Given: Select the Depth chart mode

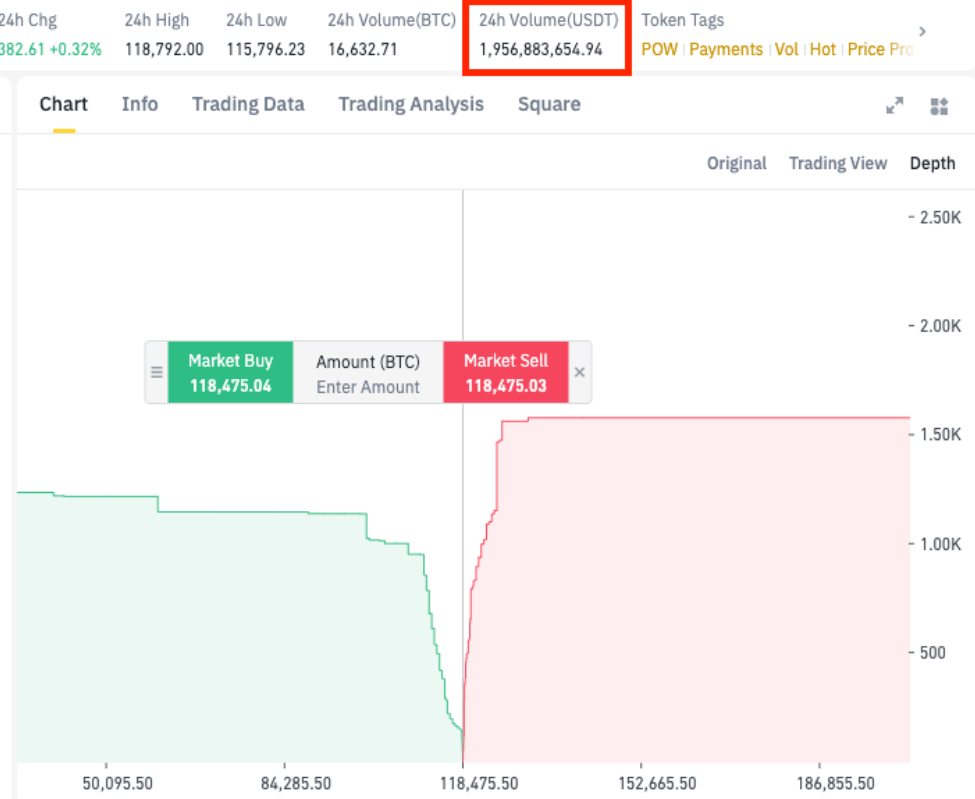Looking at the screenshot, I should (x=932, y=163).
